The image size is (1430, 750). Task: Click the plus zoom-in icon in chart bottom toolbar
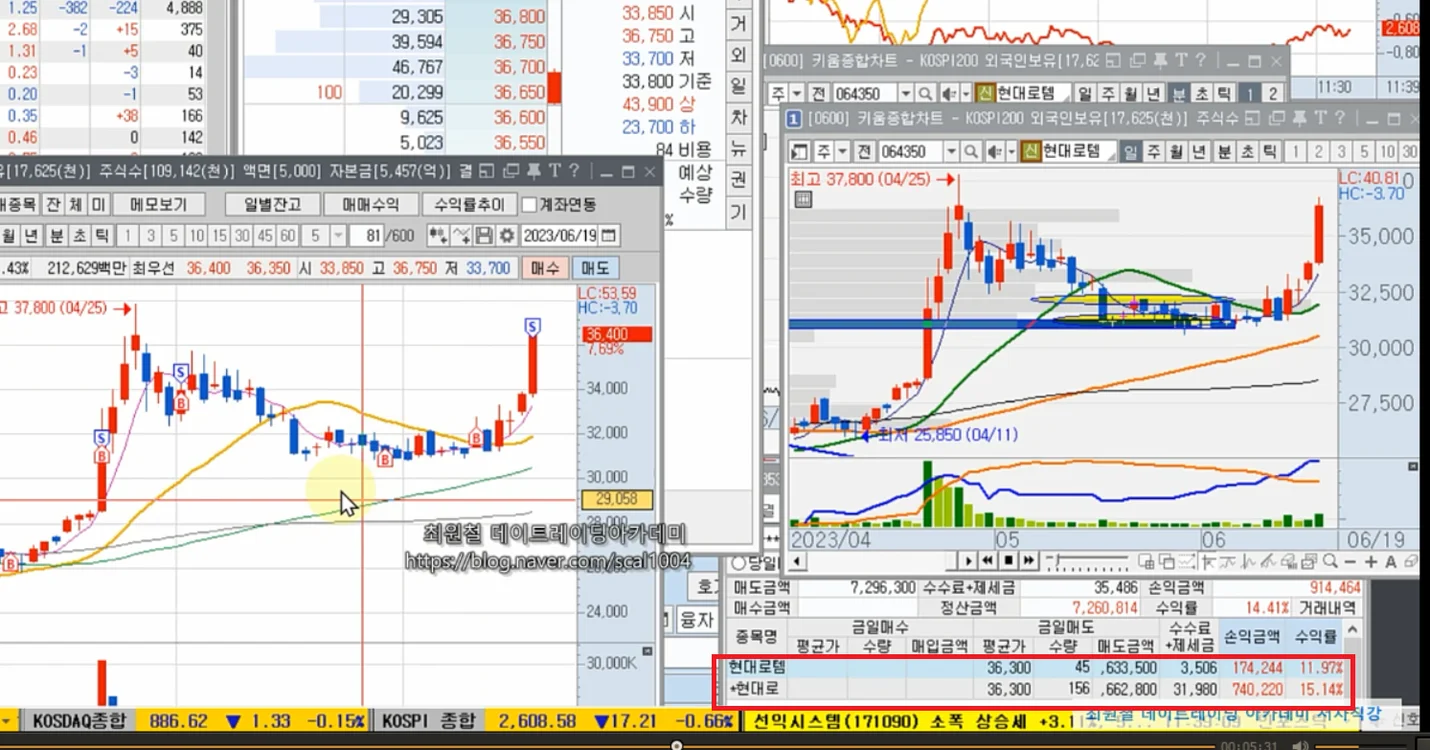pos(1371,561)
